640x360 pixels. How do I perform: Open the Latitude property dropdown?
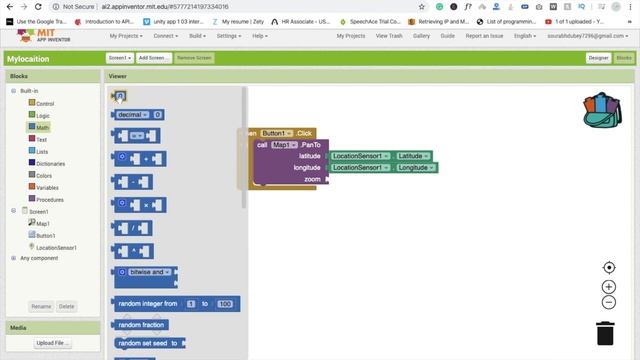tap(413, 156)
